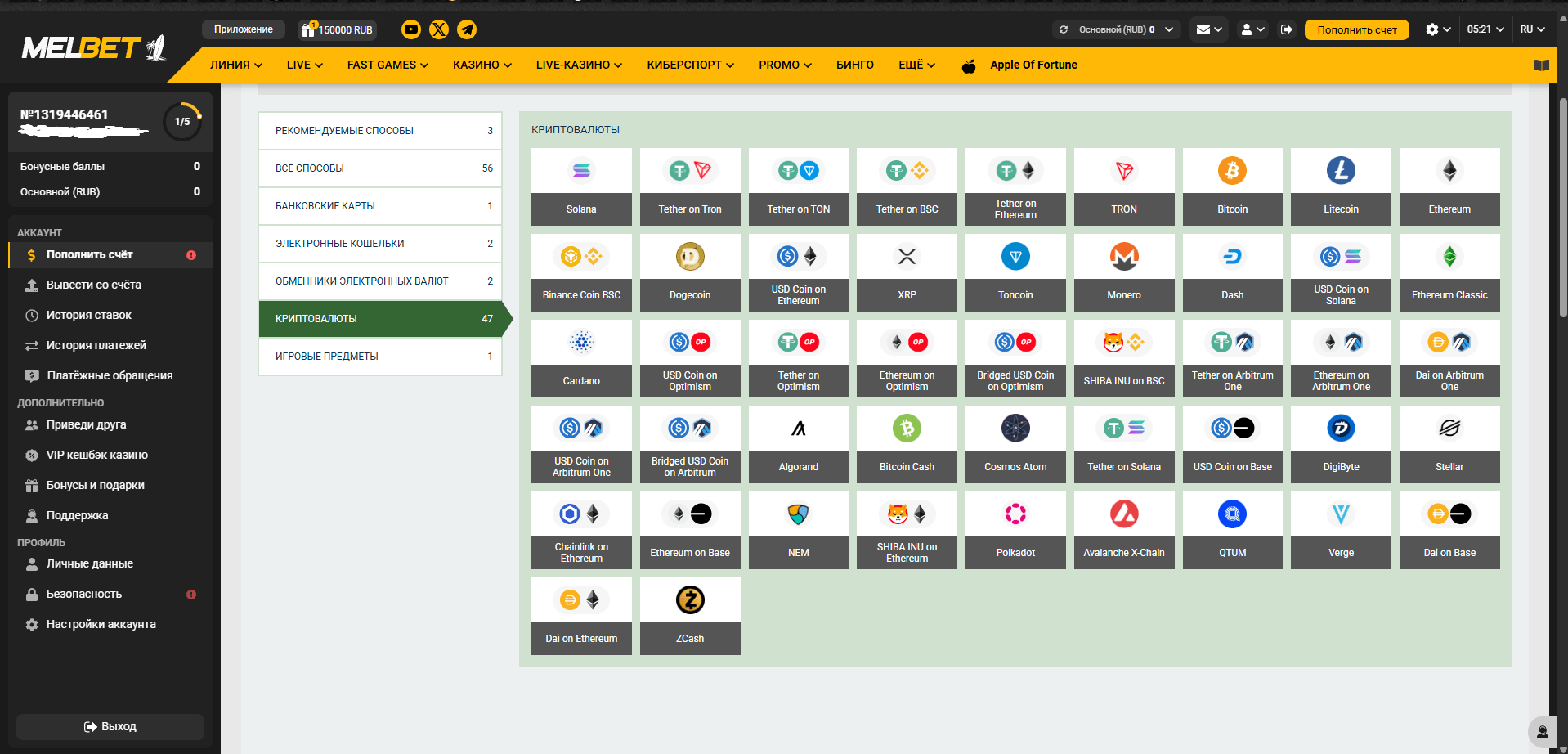Viewport: 1568px width, 754px height.
Task: Open the YouTube icon in the header
Action: (x=411, y=29)
